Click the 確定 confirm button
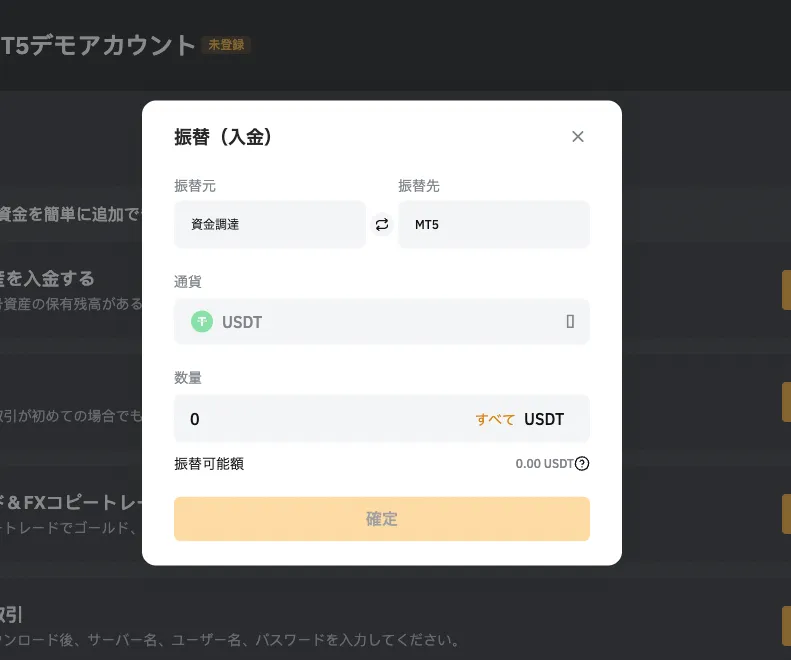This screenshot has width=791, height=660. coord(382,519)
